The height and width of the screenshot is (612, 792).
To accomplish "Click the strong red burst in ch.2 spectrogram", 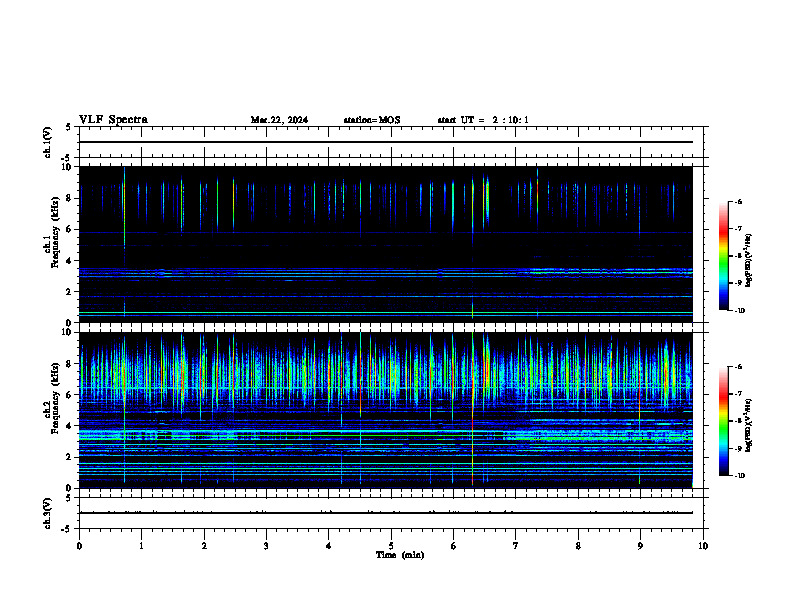I will (x=472, y=409).
